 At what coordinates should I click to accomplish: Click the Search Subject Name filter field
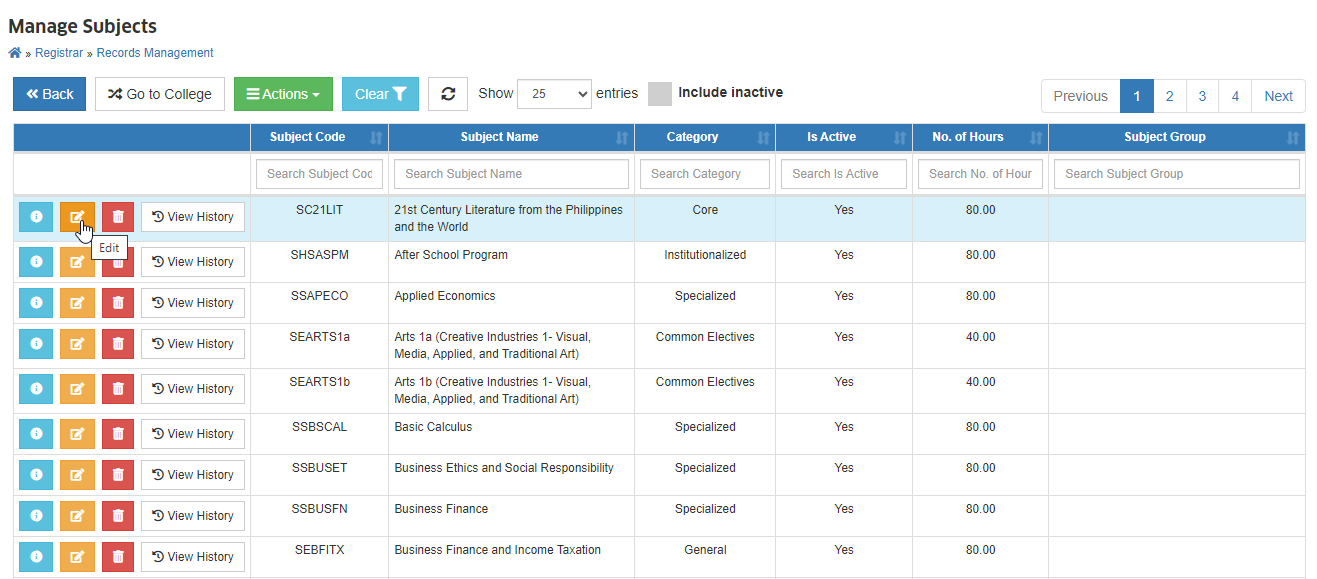pyautogui.click(x=511, y=174)
